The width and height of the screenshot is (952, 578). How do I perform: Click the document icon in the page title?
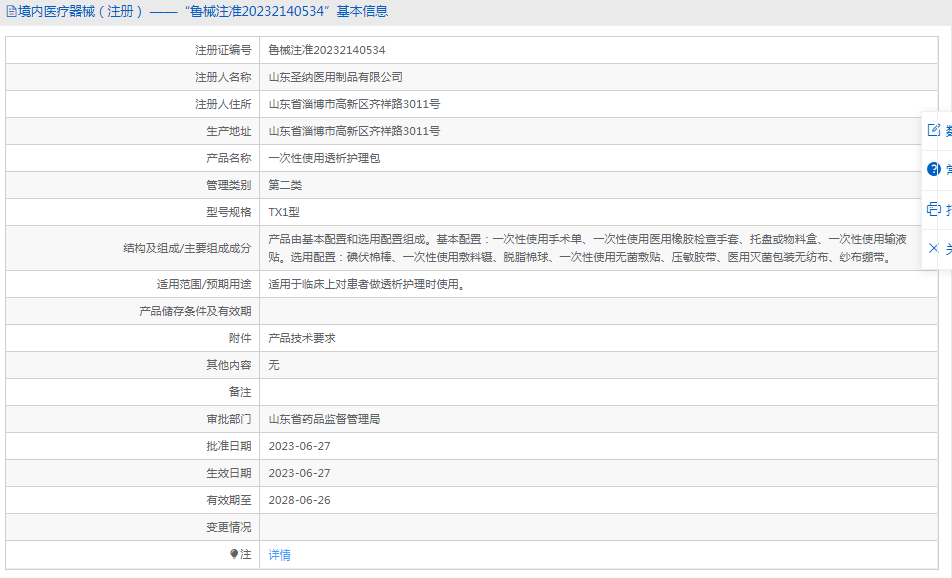click(x=11, y=12)
